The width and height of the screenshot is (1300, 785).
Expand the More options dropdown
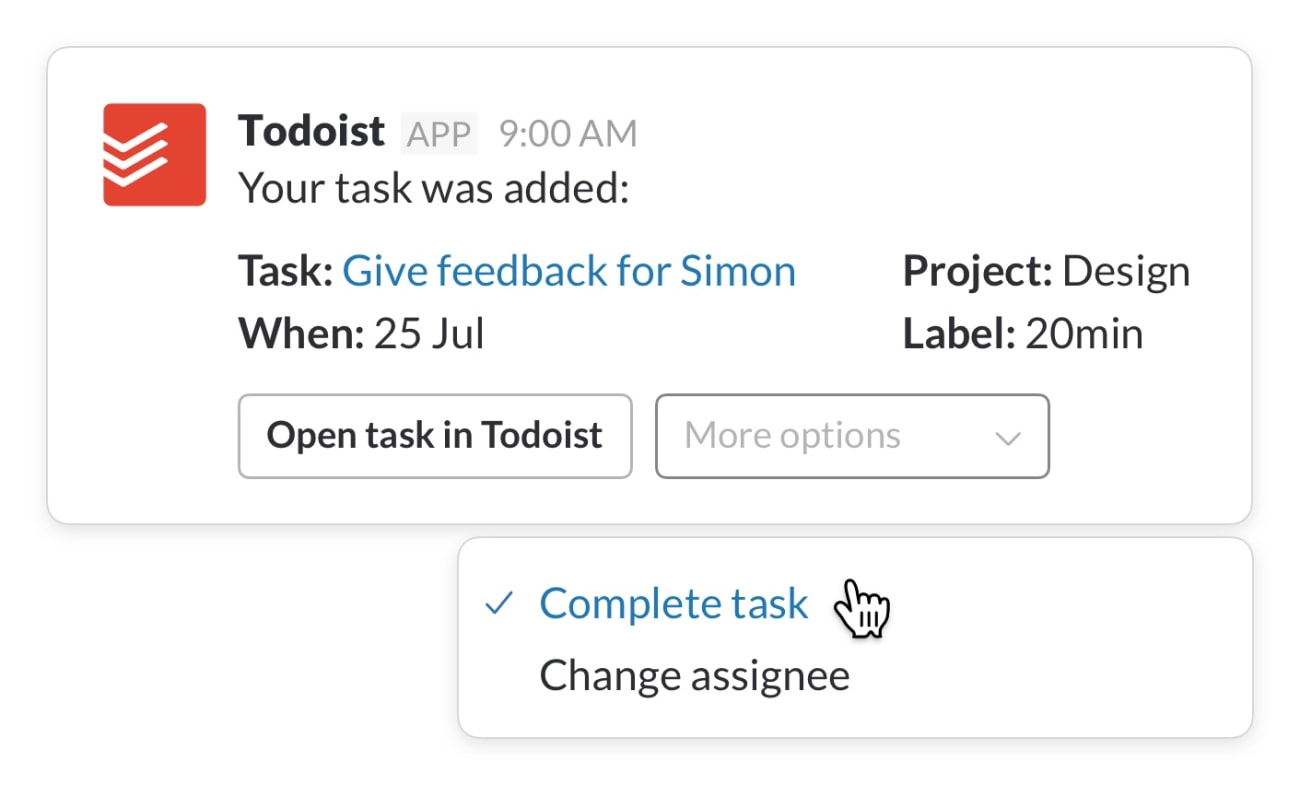[851, 437]
